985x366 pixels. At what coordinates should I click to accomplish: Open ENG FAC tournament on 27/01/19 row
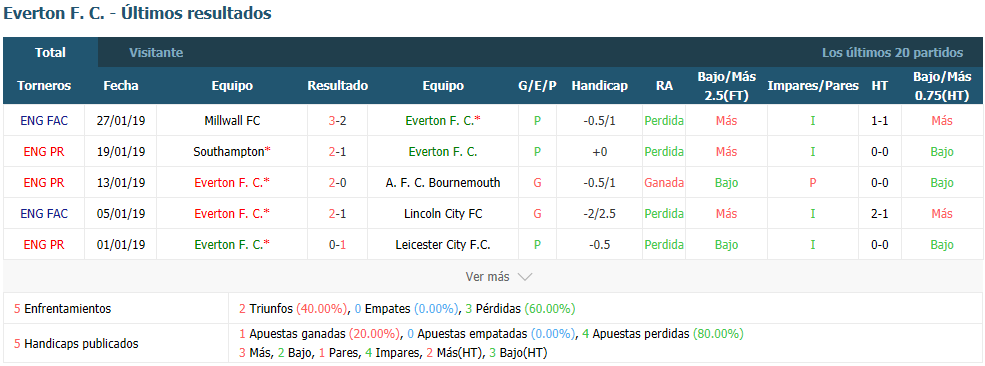pos(44,120)
